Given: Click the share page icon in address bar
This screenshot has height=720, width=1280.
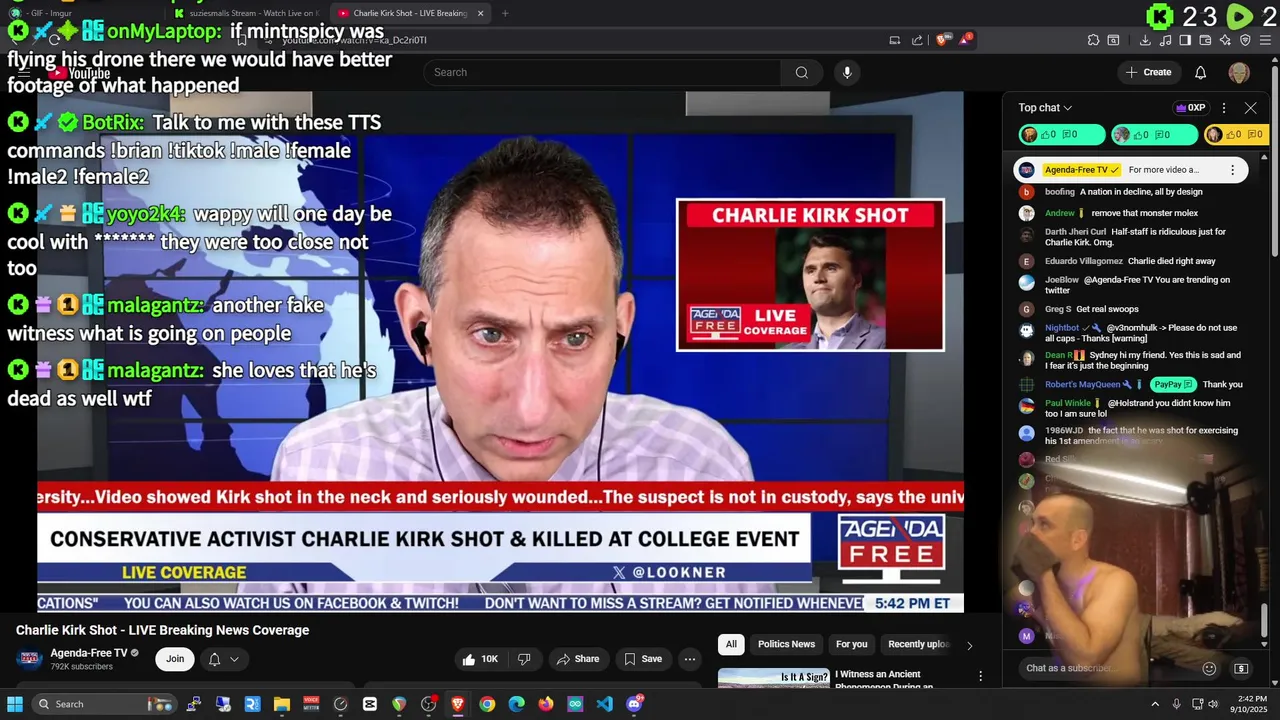Looking at the screenshot, I should coord(917,40).
